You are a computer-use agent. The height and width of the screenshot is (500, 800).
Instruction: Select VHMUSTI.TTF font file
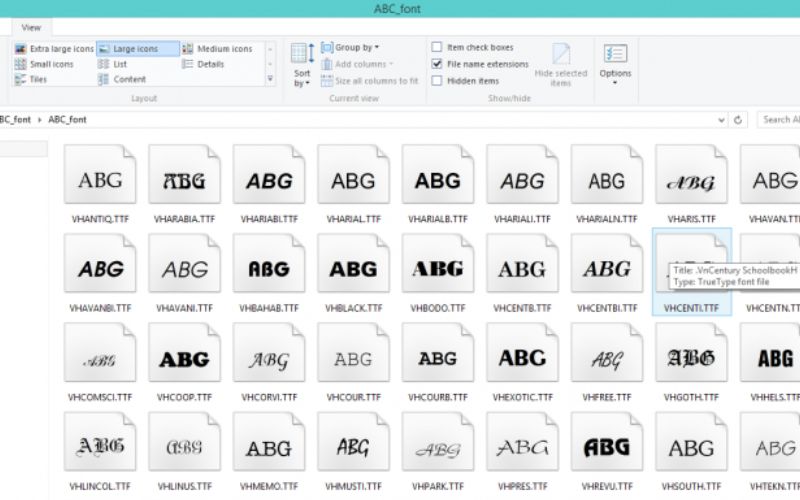click(x=354, y=452)
